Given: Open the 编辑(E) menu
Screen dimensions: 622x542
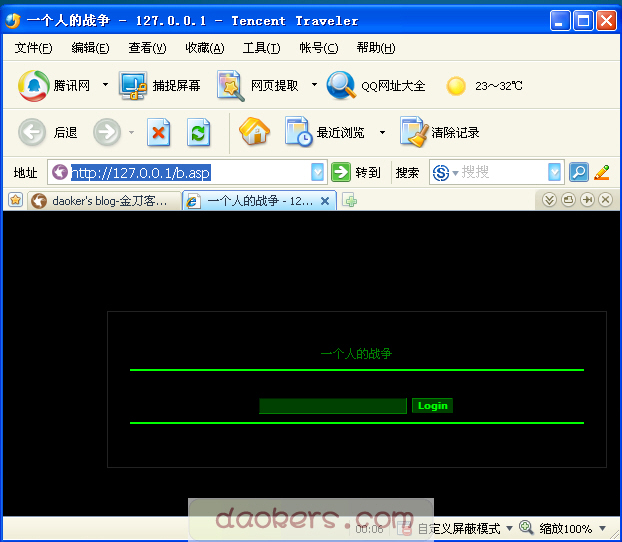Looking at the screenshot, I should [90, 48].
